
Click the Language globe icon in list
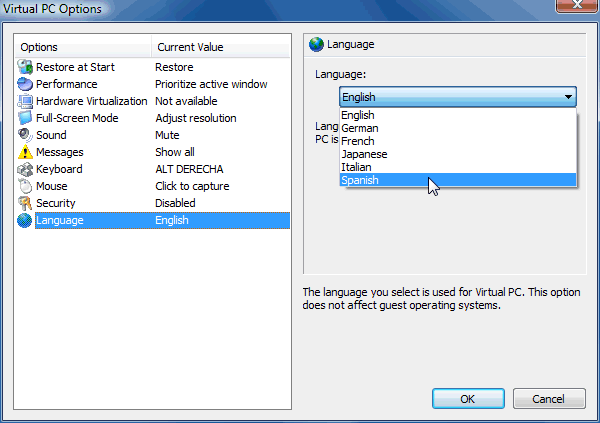coord(25,220)
